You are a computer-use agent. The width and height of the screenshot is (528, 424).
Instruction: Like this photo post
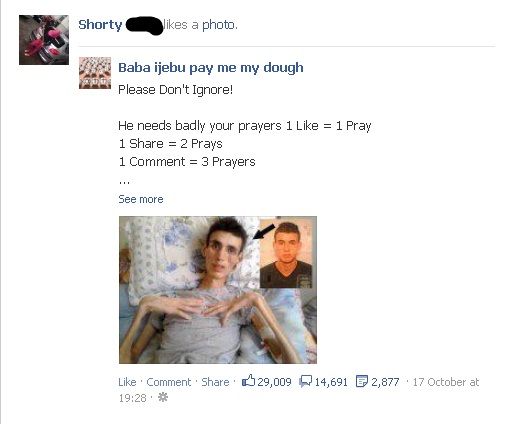[x=127, y=382]
